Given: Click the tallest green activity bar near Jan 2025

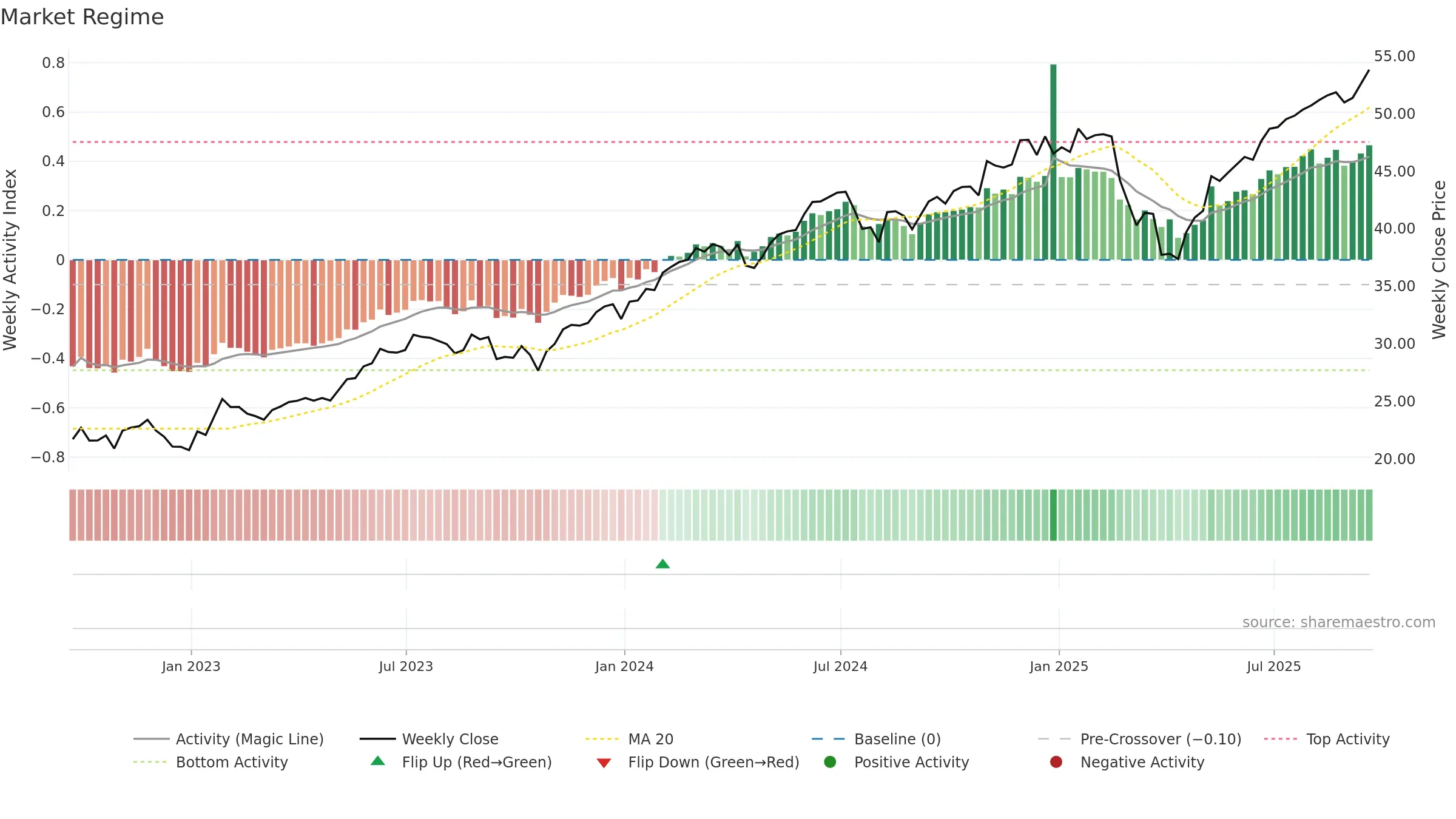Looking at the screenshot, I should (1053, 162).
